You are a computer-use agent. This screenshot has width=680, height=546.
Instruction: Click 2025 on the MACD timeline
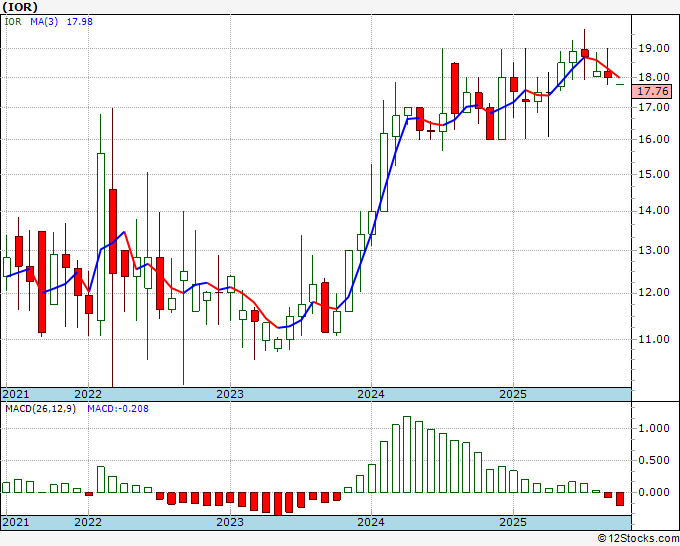(x=513, y=522)
